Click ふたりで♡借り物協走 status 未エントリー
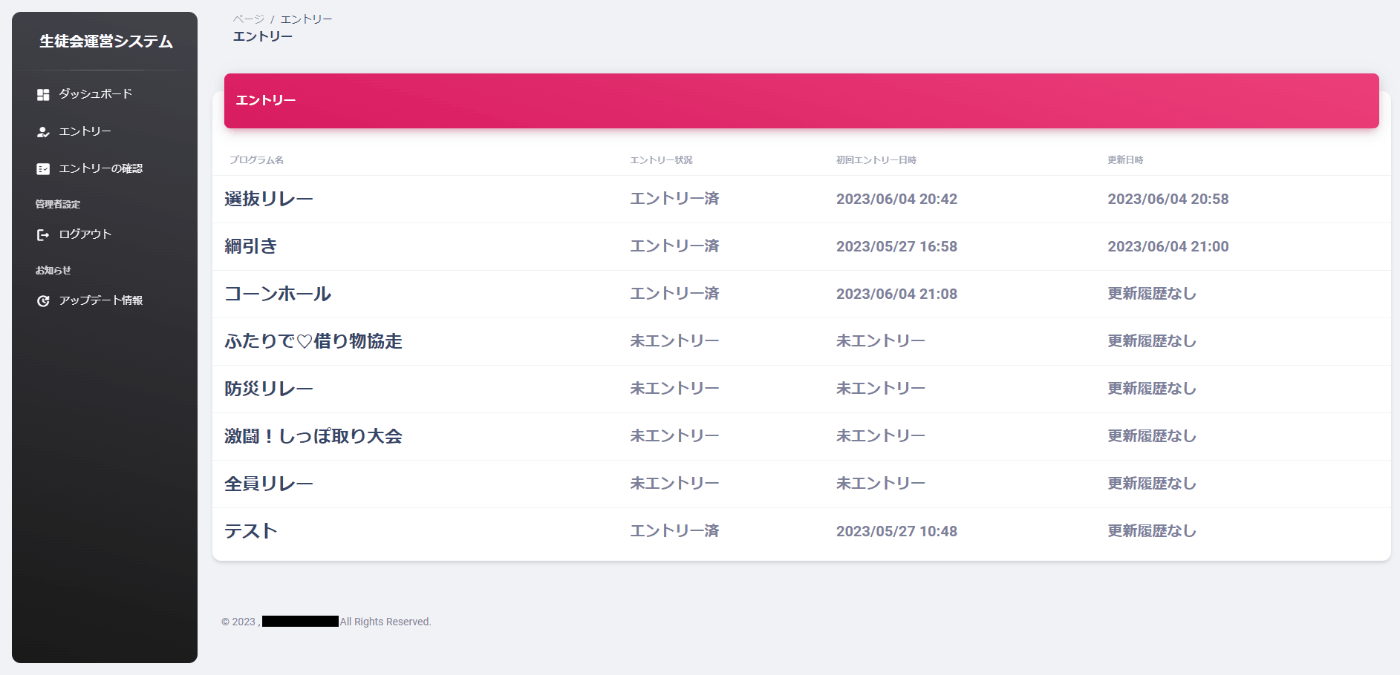 pos(675,341)
